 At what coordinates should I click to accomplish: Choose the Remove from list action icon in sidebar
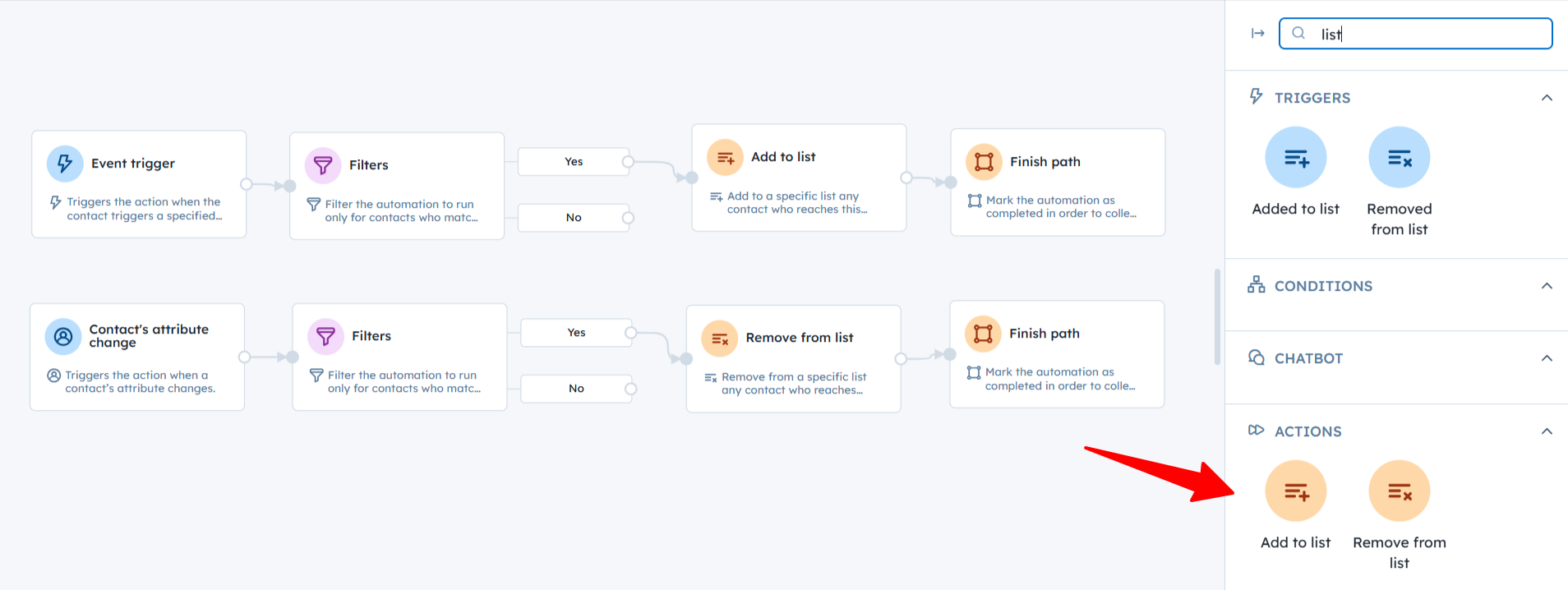click(x=1399, y=491)
